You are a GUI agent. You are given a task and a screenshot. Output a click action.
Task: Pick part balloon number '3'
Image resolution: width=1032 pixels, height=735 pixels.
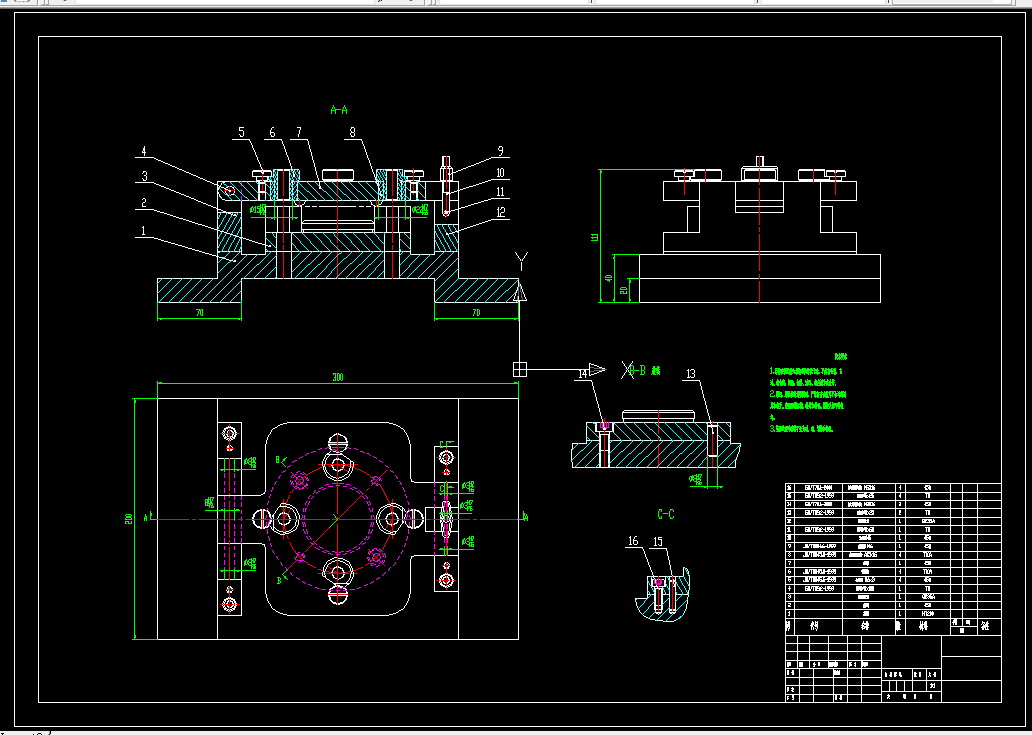point(144,176)
